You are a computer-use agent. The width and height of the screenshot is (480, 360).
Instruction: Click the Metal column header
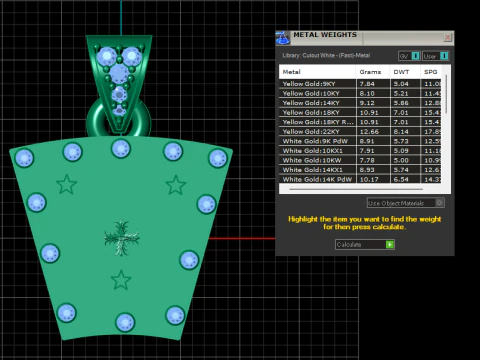pos(317,72)
